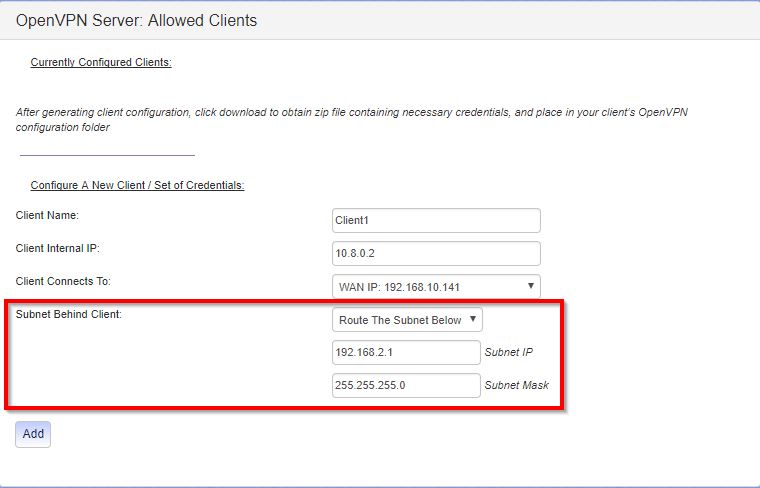Viewport: 760px width, 488px height.
Task: Click the 'Subnet IP' italic label
Action: pyautogui.click(x=508, y=352)
